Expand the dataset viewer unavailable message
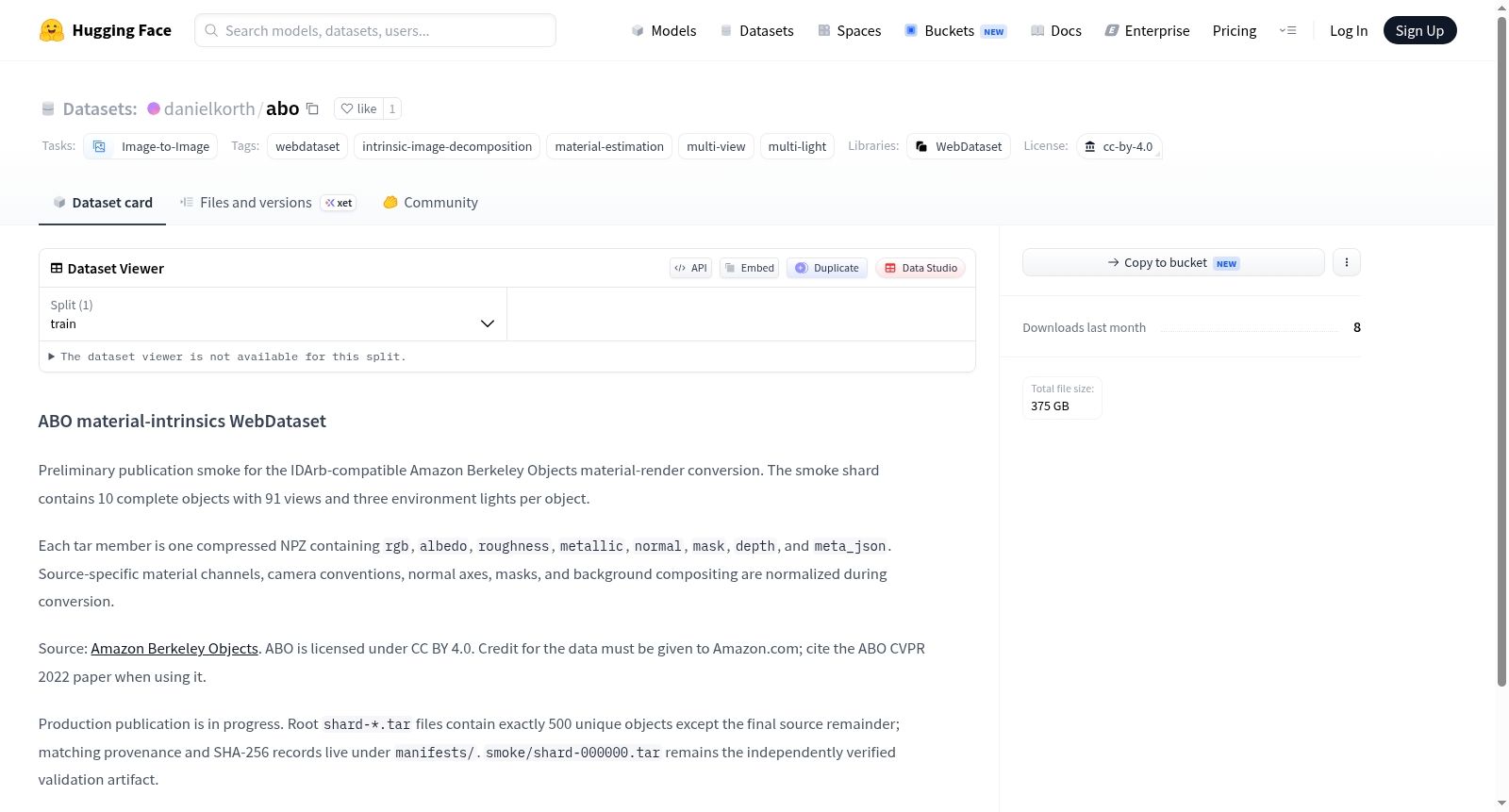 click(227, 356)
